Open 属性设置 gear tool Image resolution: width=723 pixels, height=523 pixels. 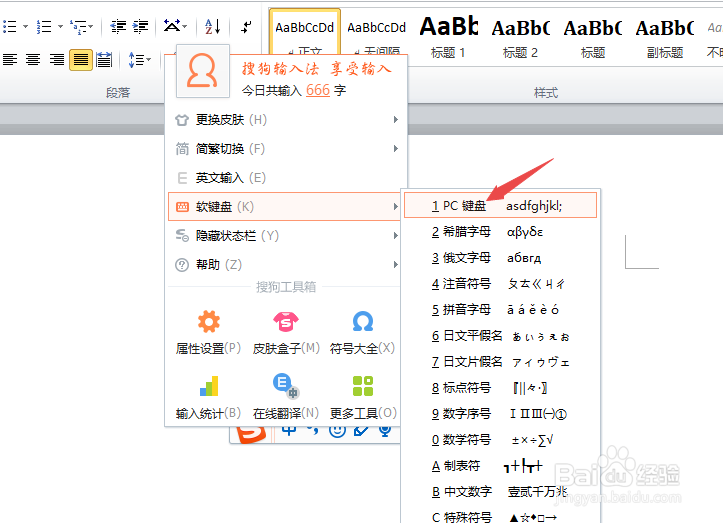coord(208,332)
